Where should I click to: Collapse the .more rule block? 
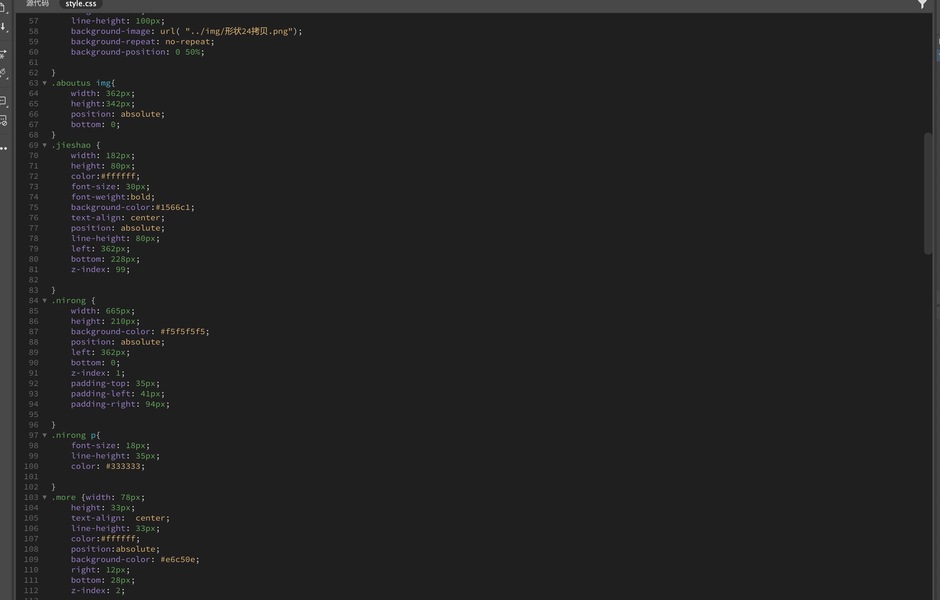[44, 497]
